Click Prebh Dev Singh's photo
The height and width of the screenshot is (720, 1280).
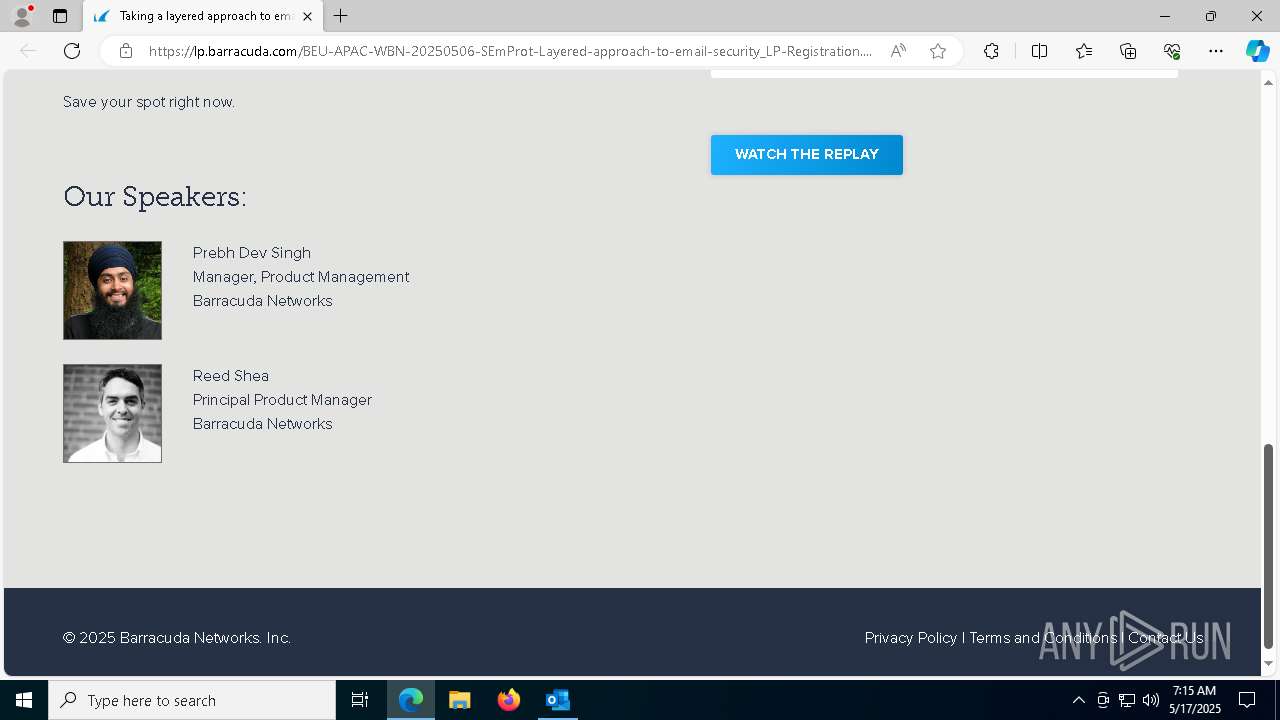click(112, 290)
